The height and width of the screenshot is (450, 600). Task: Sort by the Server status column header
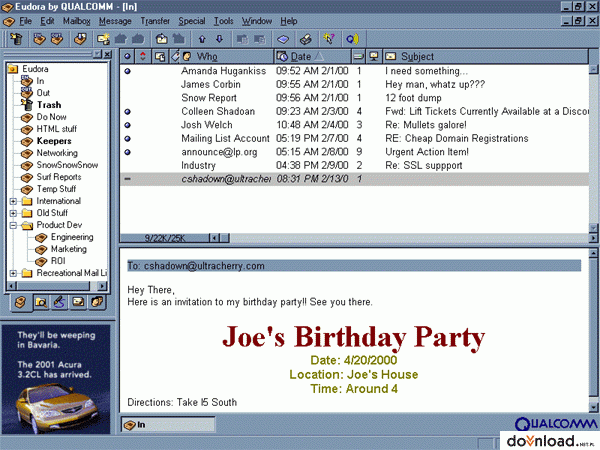(x=374, y=57)
